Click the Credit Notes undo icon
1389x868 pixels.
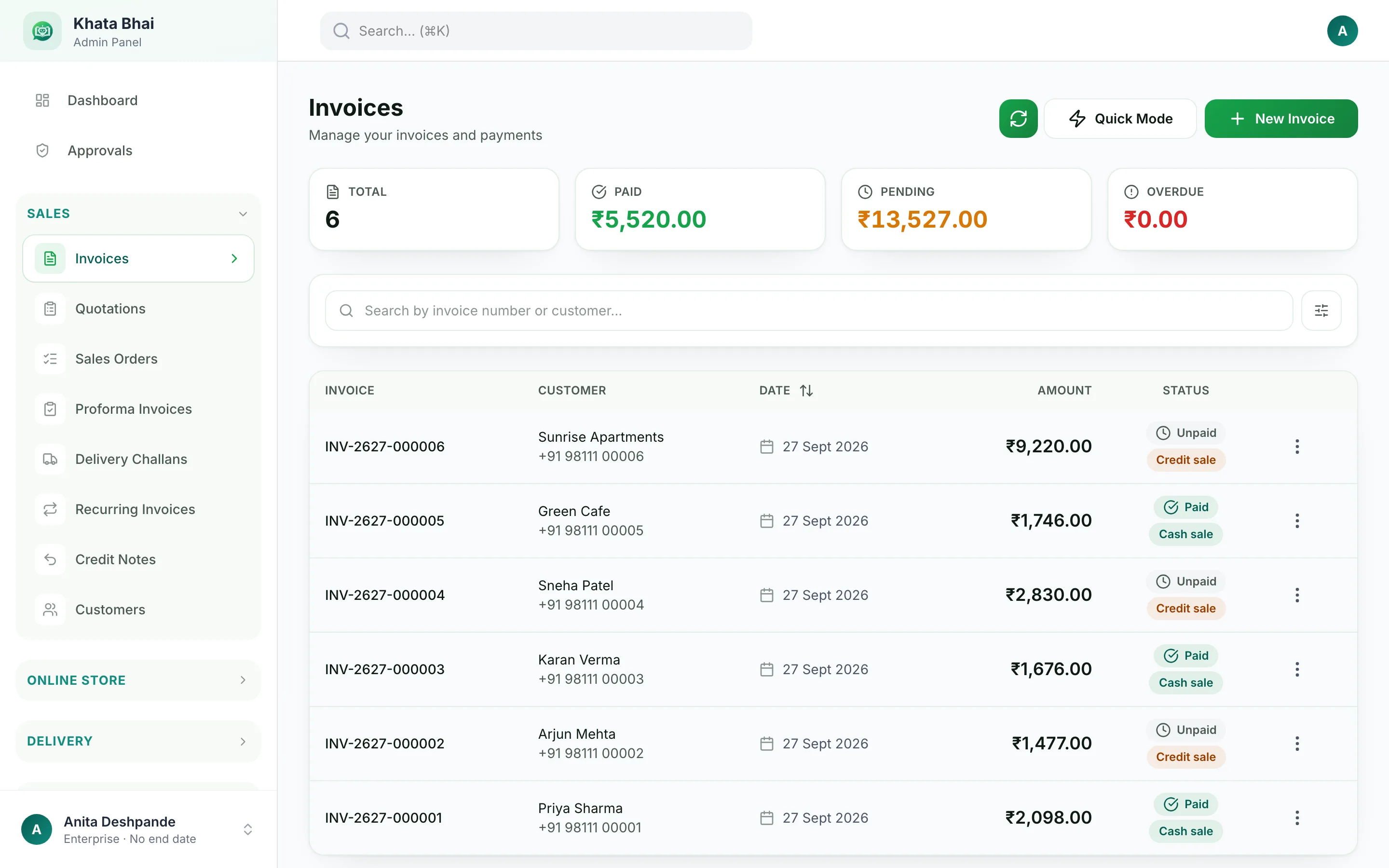click(50, 560)
